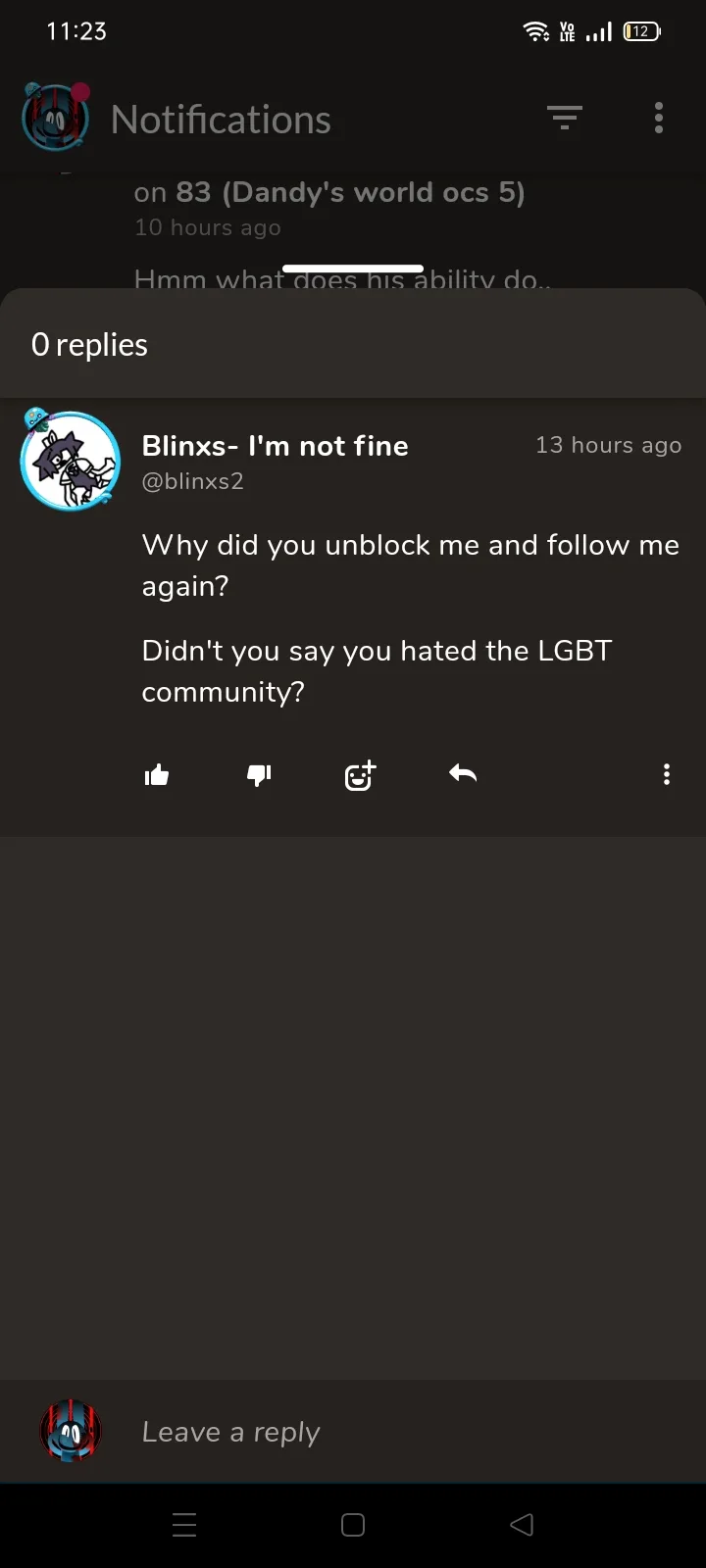Tap the reply arrow icon
The height and width of the screenshot is (1568, 706).
pos(463,774)
